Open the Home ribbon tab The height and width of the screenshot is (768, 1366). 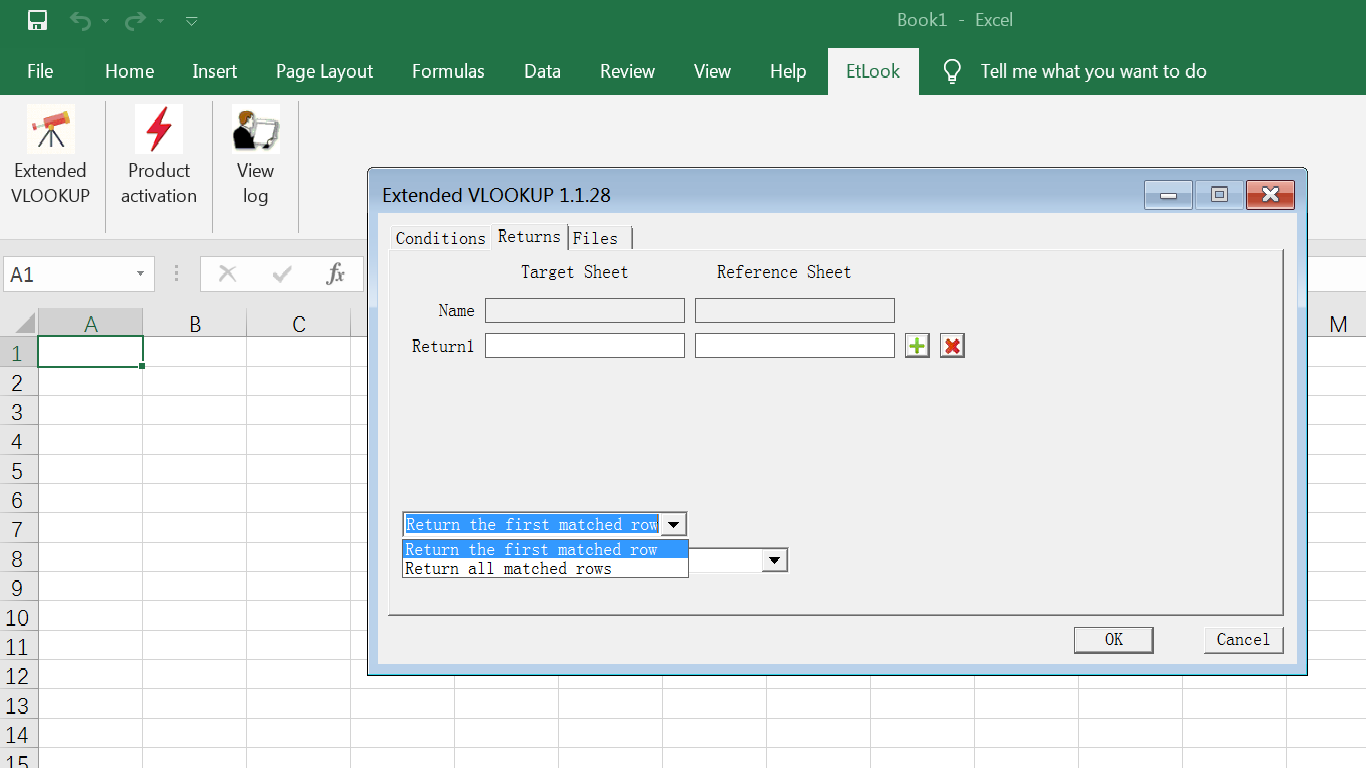point(129,71)
